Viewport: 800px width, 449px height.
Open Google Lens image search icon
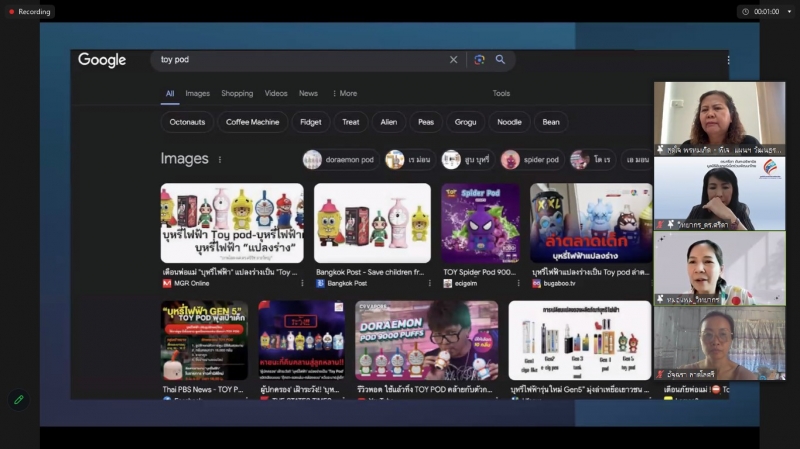pyautogui.click(x=479, y=60)
